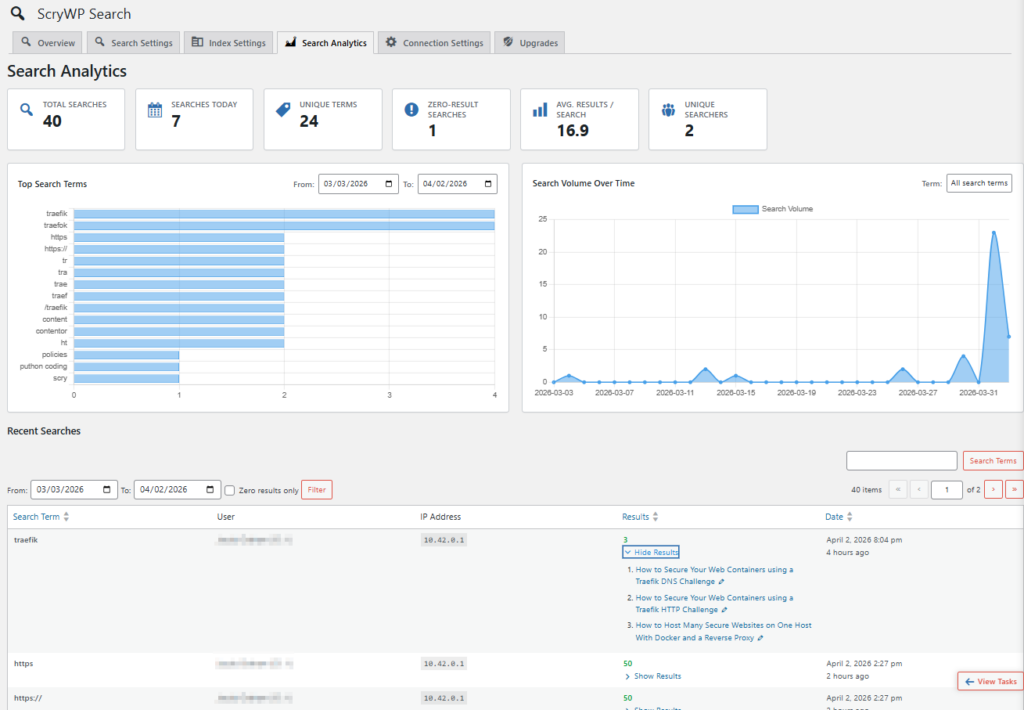Viewport: 1024px width, 710px height.
Task: Click the Unique Searchers users icon
Action: tap(667, 108)
